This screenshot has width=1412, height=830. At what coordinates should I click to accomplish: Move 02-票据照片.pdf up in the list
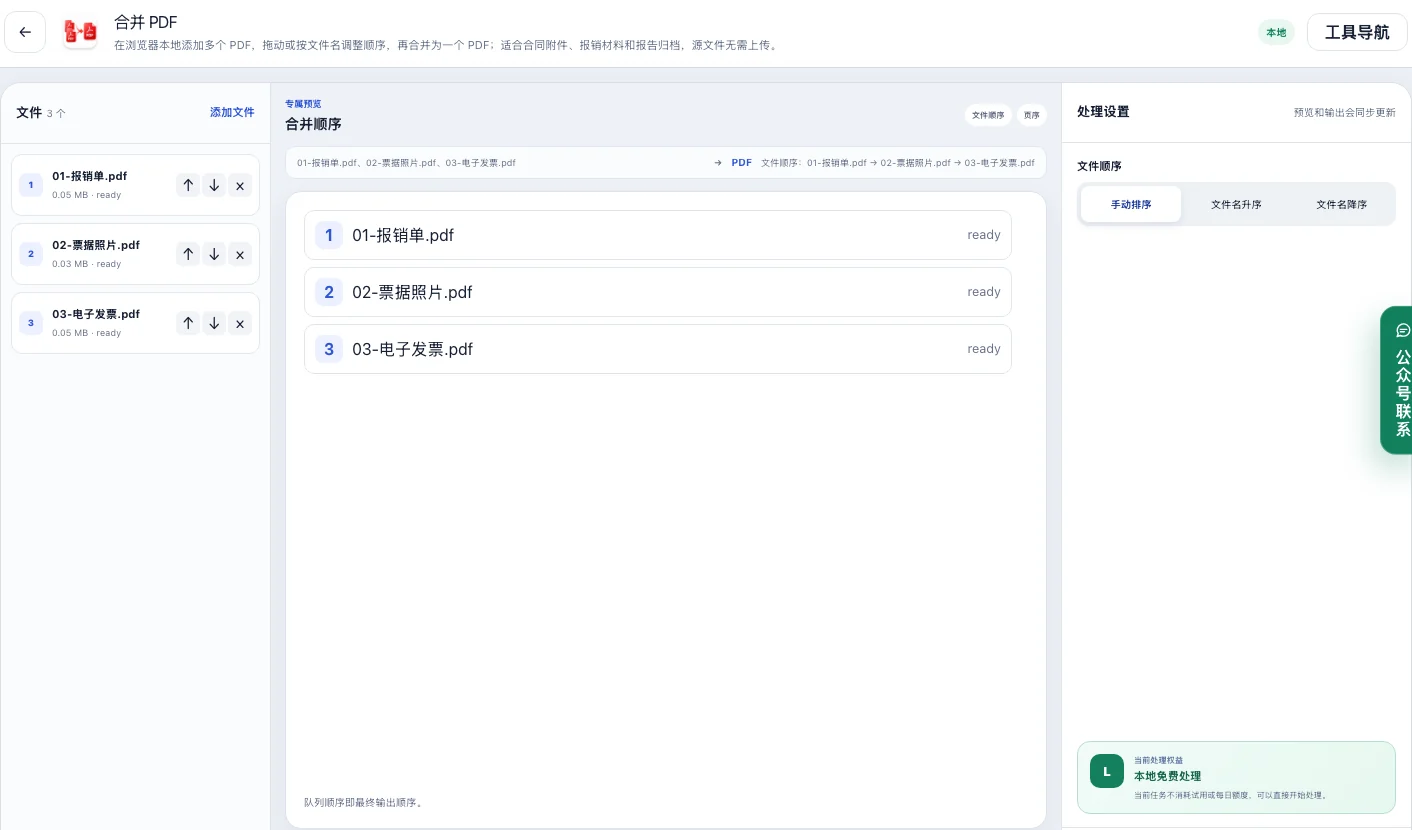click(x=188, y=254)
